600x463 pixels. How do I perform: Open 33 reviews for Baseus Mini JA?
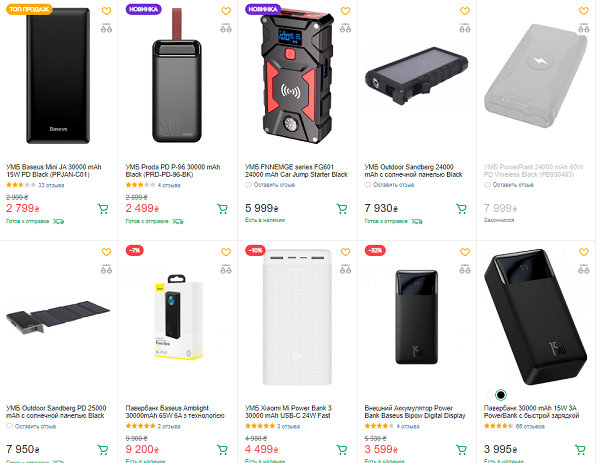click(x=50, y=186)
